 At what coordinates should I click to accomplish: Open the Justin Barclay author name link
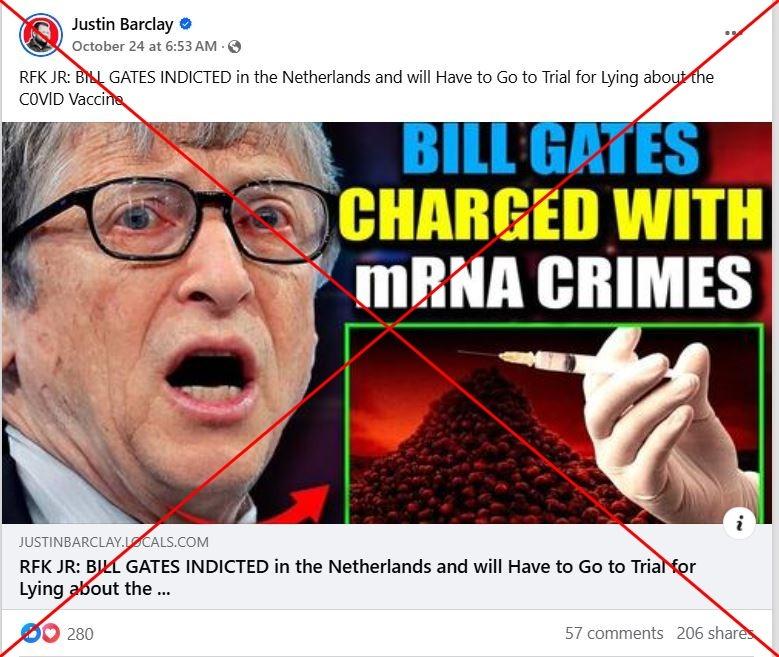coord(122,24)
